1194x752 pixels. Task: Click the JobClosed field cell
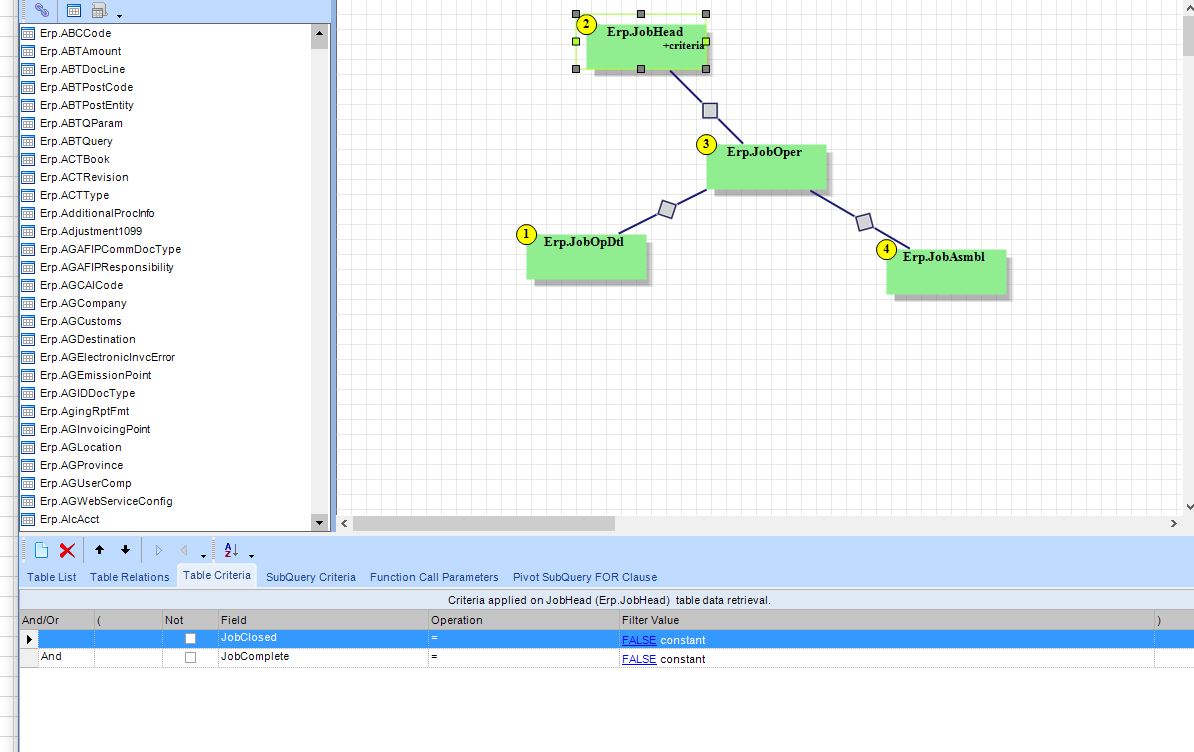(x=323, y=639)
